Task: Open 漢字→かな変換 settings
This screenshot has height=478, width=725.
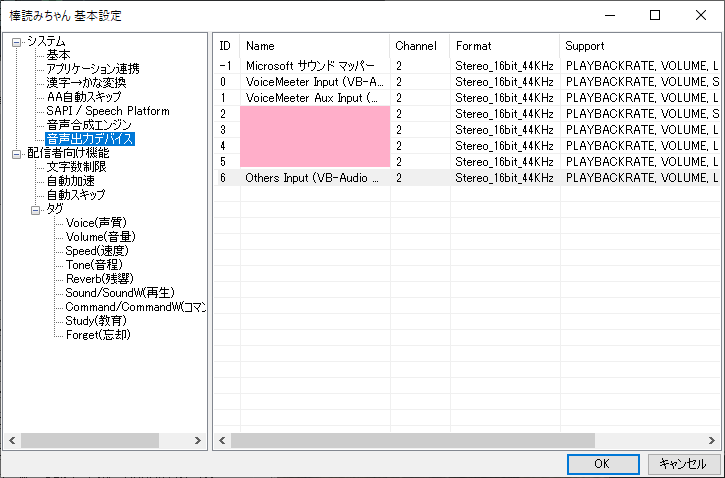Action: coord(86,83)
